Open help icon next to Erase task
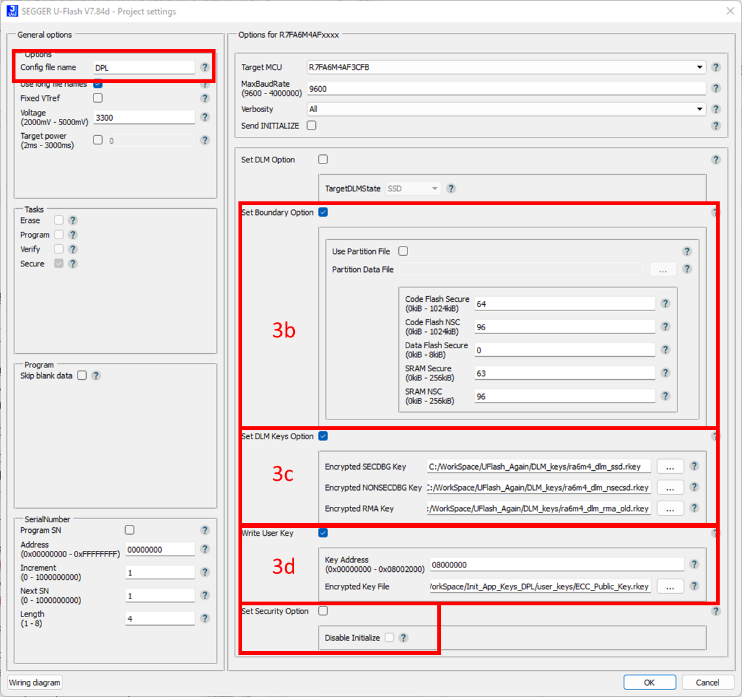Image resolution: width=742 pixels, height=697 pixels. point(72,221)
